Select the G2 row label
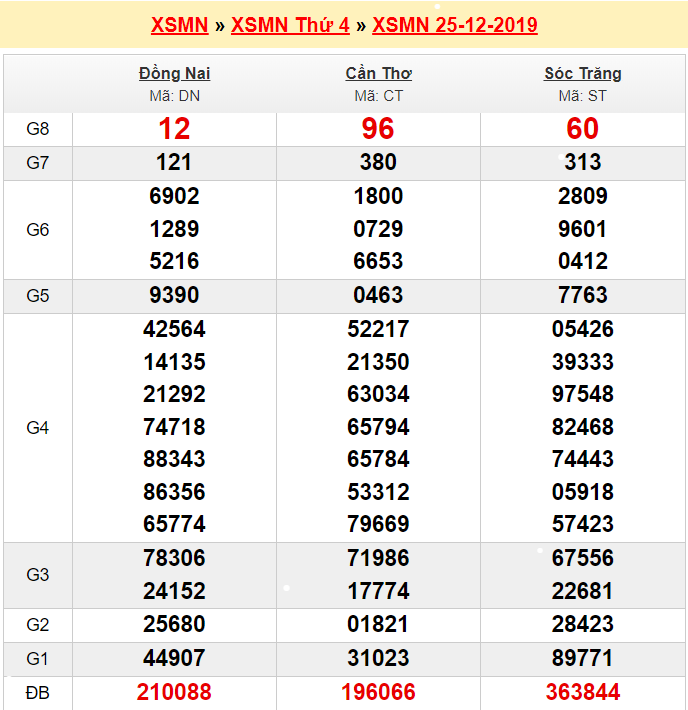The height and width of the screenshot is (710, 688). click(38, 625)
